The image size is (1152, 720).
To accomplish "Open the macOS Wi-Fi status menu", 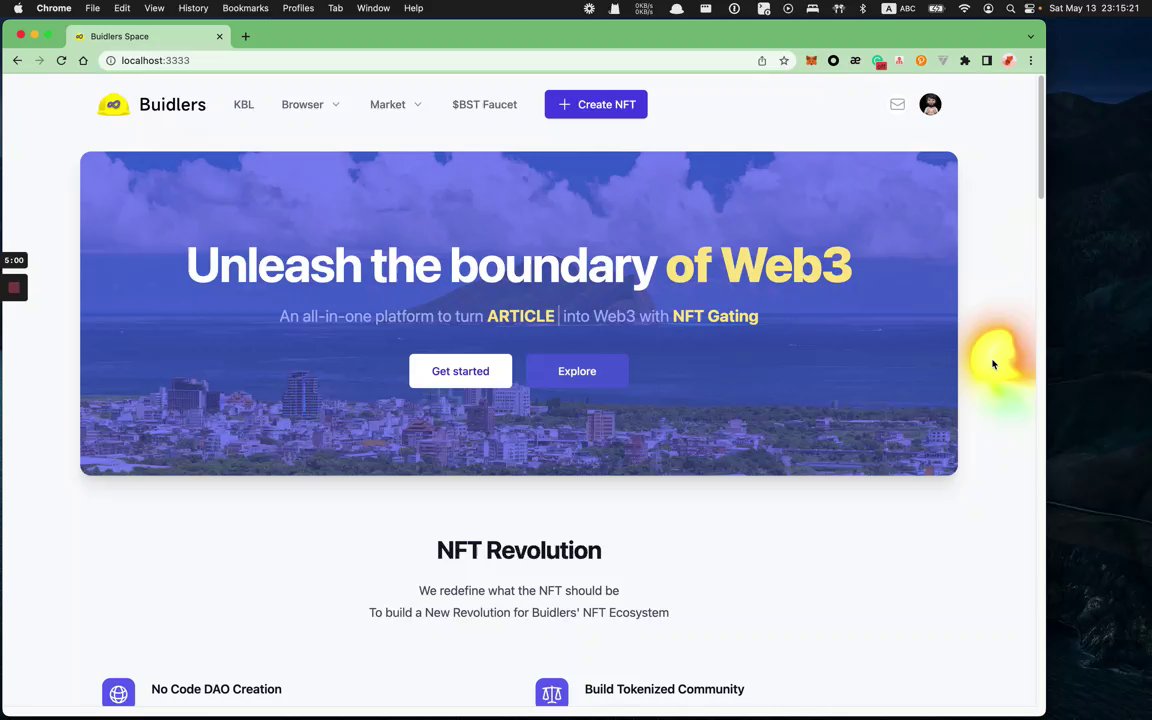I will click(965, 8).
